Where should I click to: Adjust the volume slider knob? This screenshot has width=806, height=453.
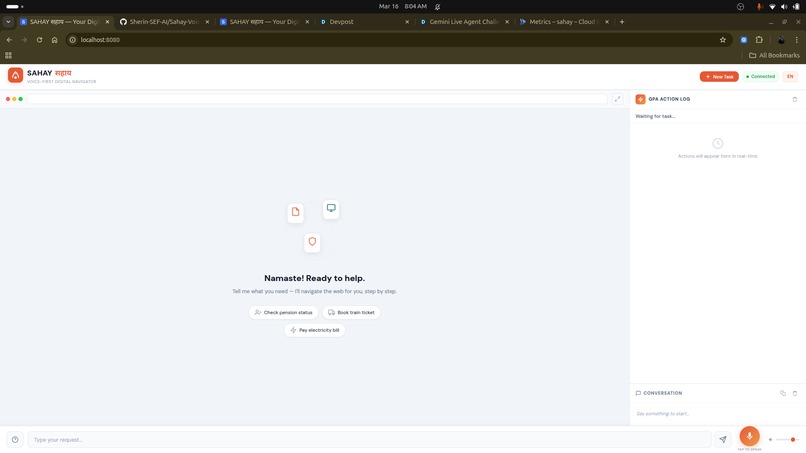793,440
